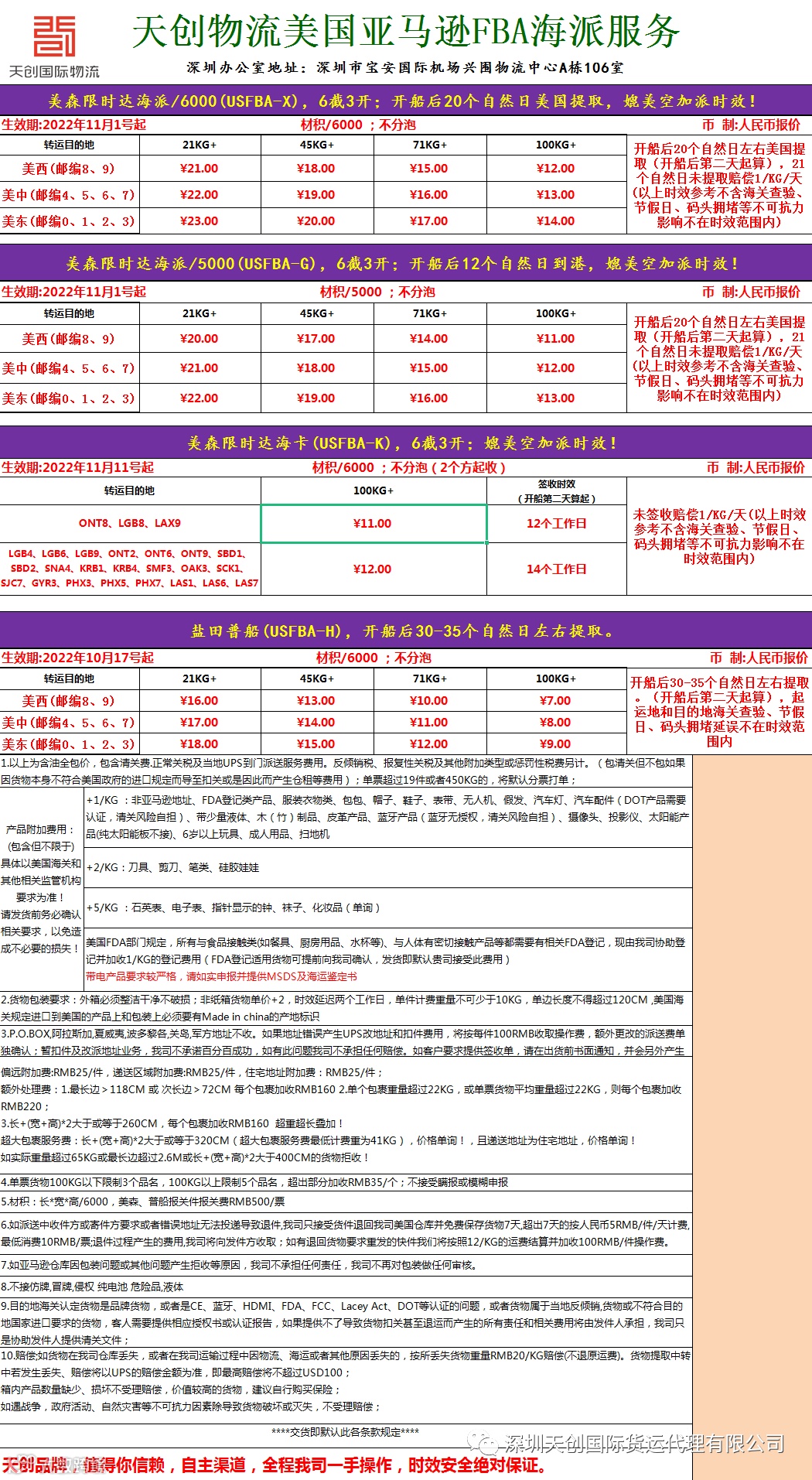The image size is (812, 1480).
Task: Click the green title 天创物流美国亚马逊FBA海派服务
Action: [x=405, y=32]
